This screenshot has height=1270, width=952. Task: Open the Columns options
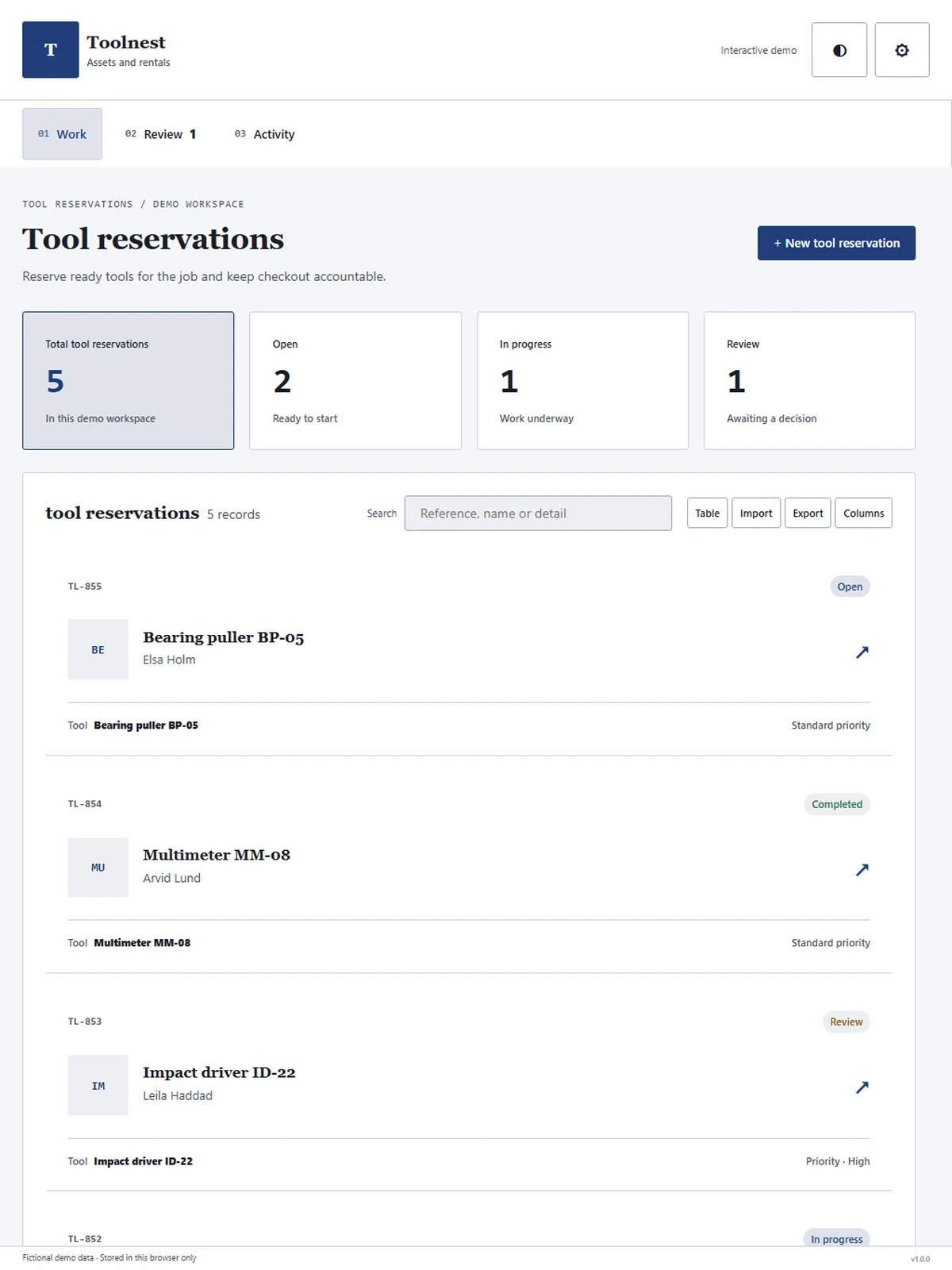point(863,514)
